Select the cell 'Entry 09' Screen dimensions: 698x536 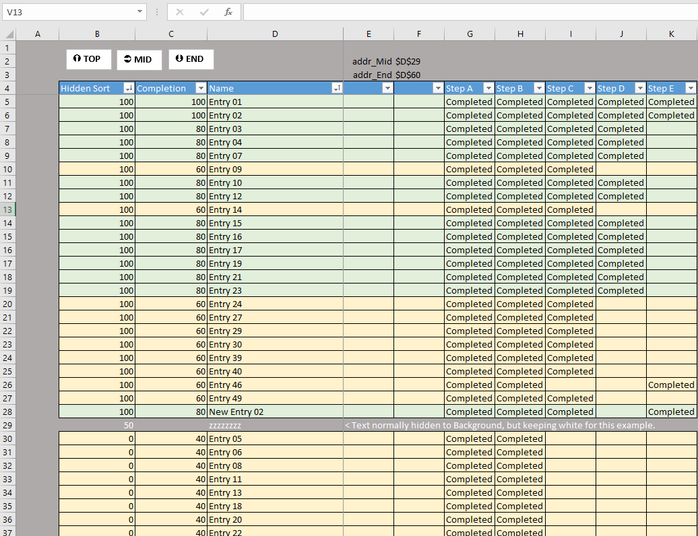coord(275,169)
